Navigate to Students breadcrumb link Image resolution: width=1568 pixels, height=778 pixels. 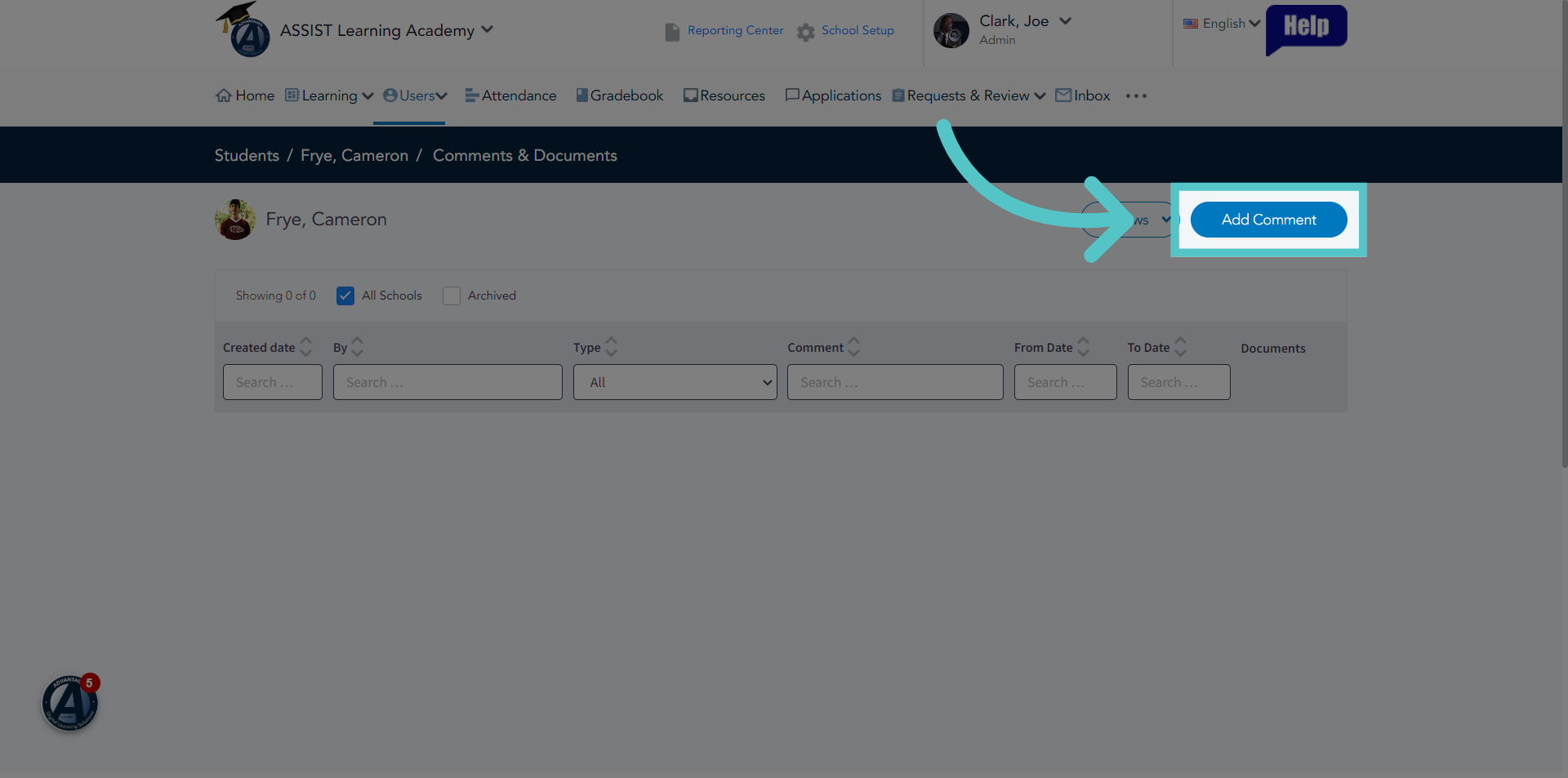click(247, 155)
